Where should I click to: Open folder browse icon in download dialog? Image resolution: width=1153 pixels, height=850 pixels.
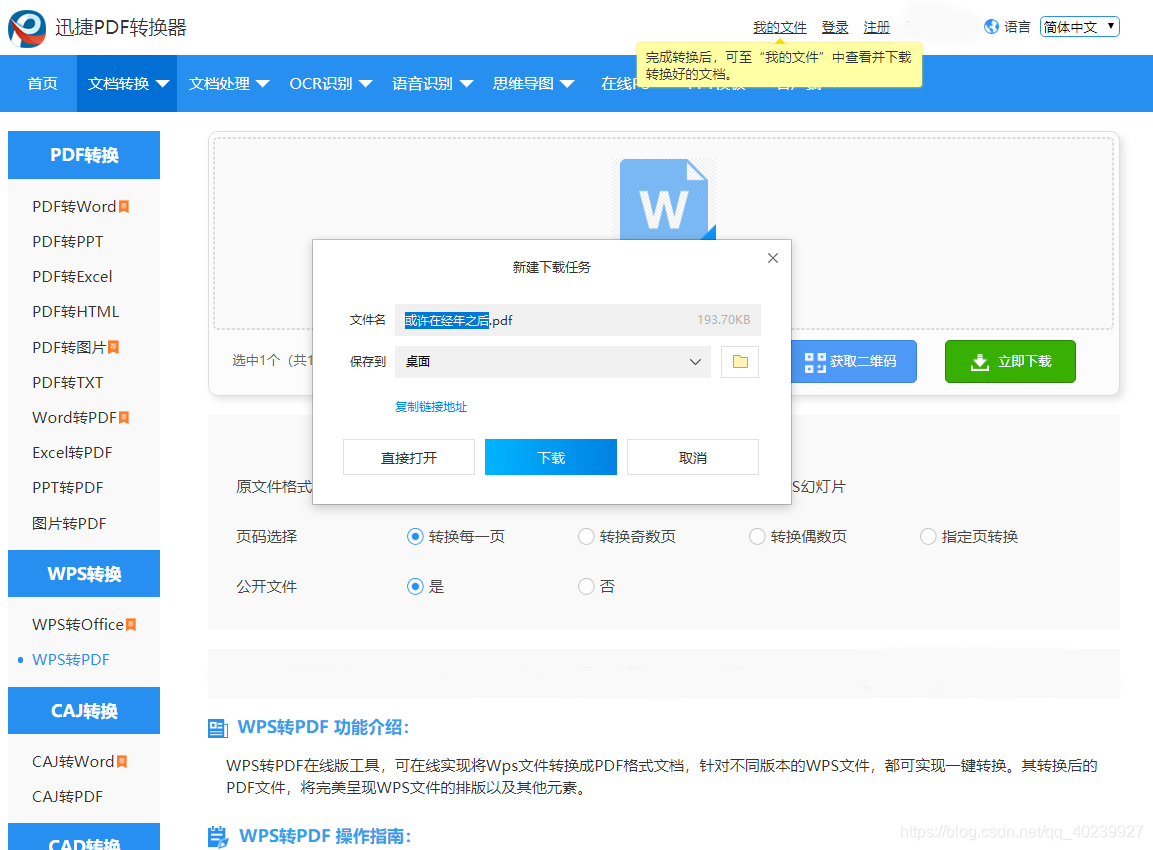tap(740, 362)
